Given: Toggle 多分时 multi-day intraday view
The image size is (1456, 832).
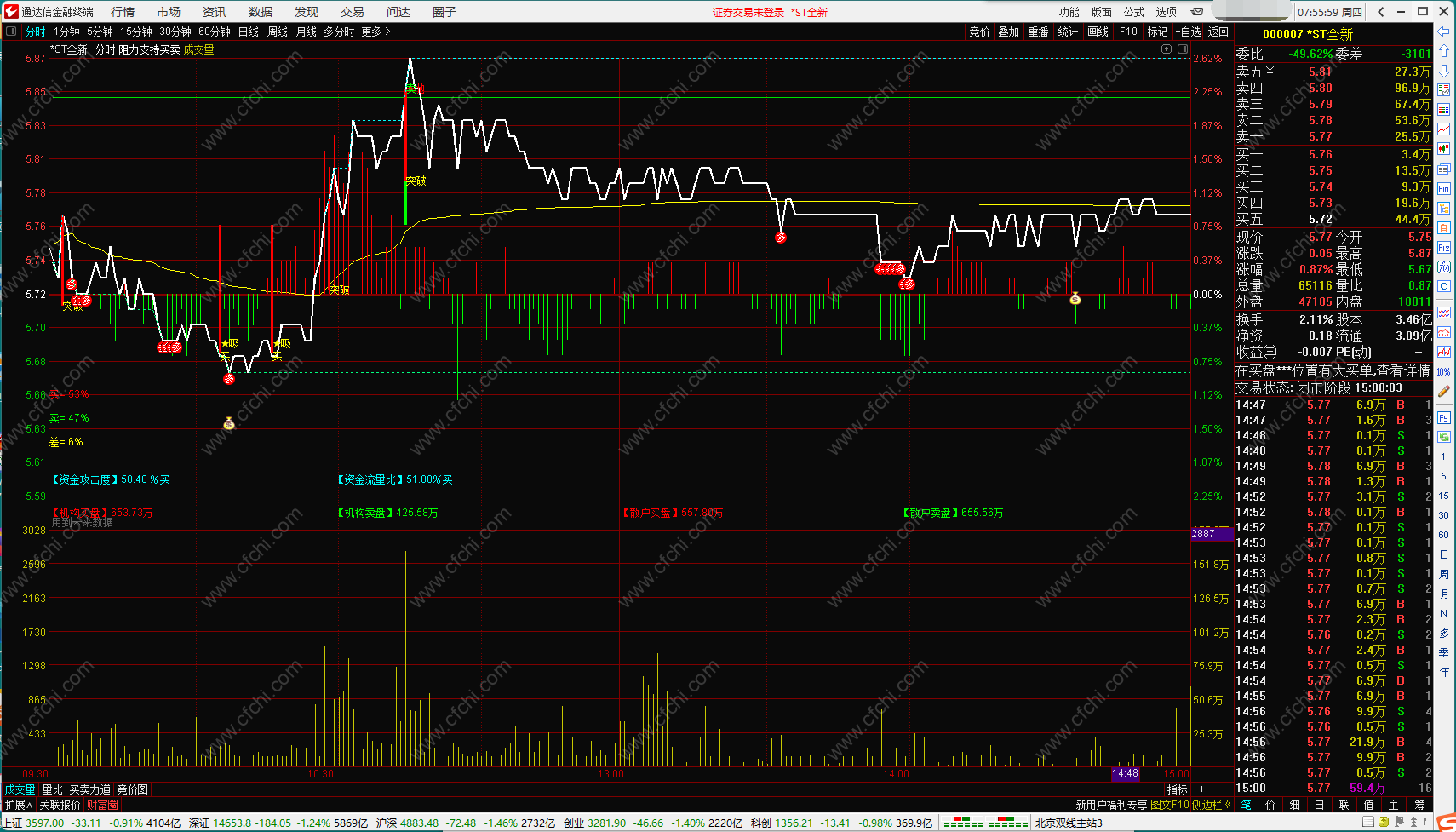Looking at the screenshot, I should 339,32.
